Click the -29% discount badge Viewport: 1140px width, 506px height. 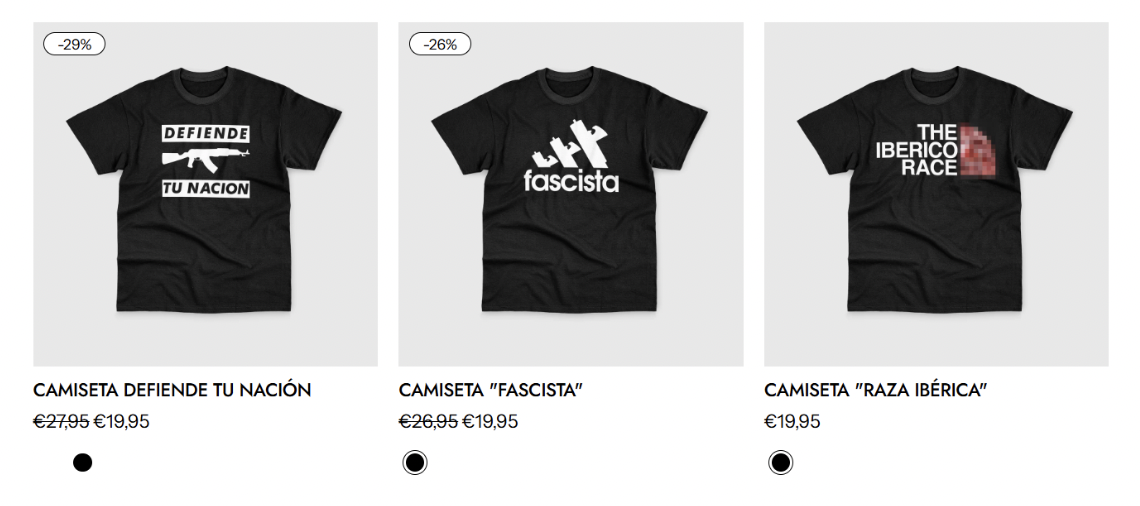74,44
